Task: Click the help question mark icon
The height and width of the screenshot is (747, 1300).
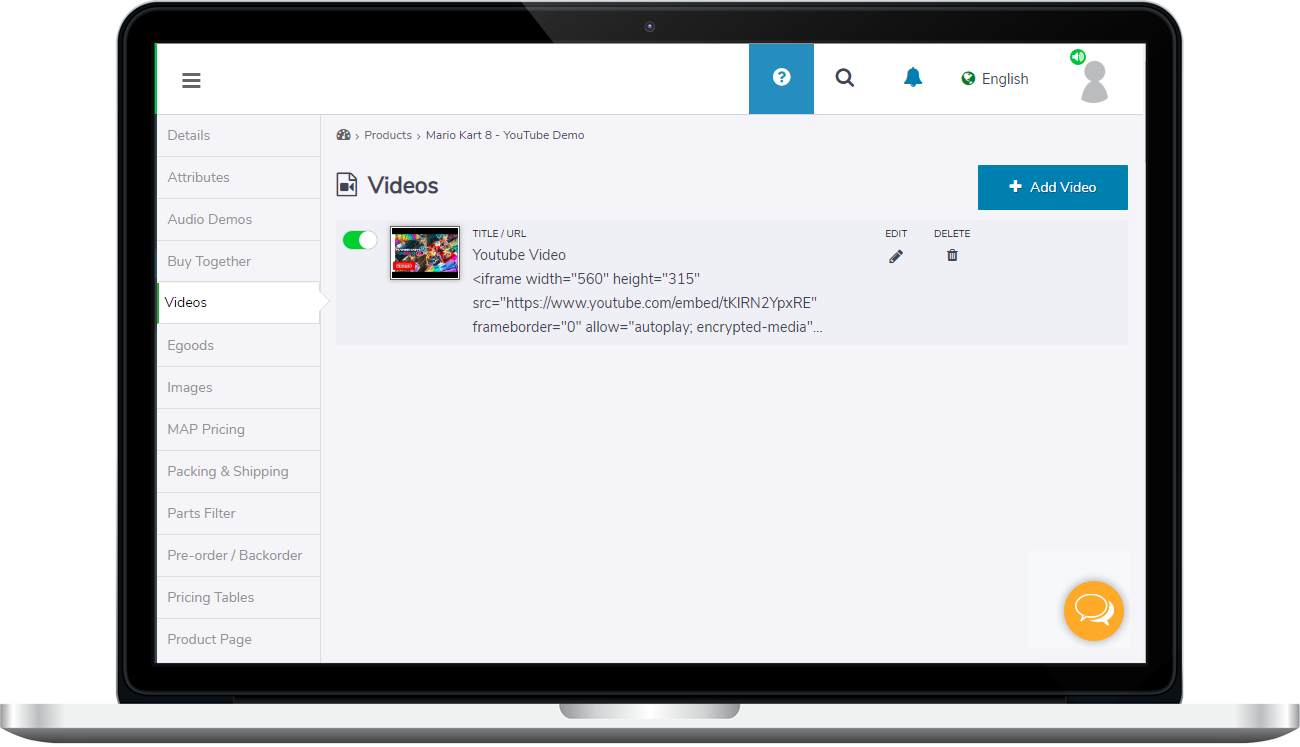Action: (x=781, y=78)
